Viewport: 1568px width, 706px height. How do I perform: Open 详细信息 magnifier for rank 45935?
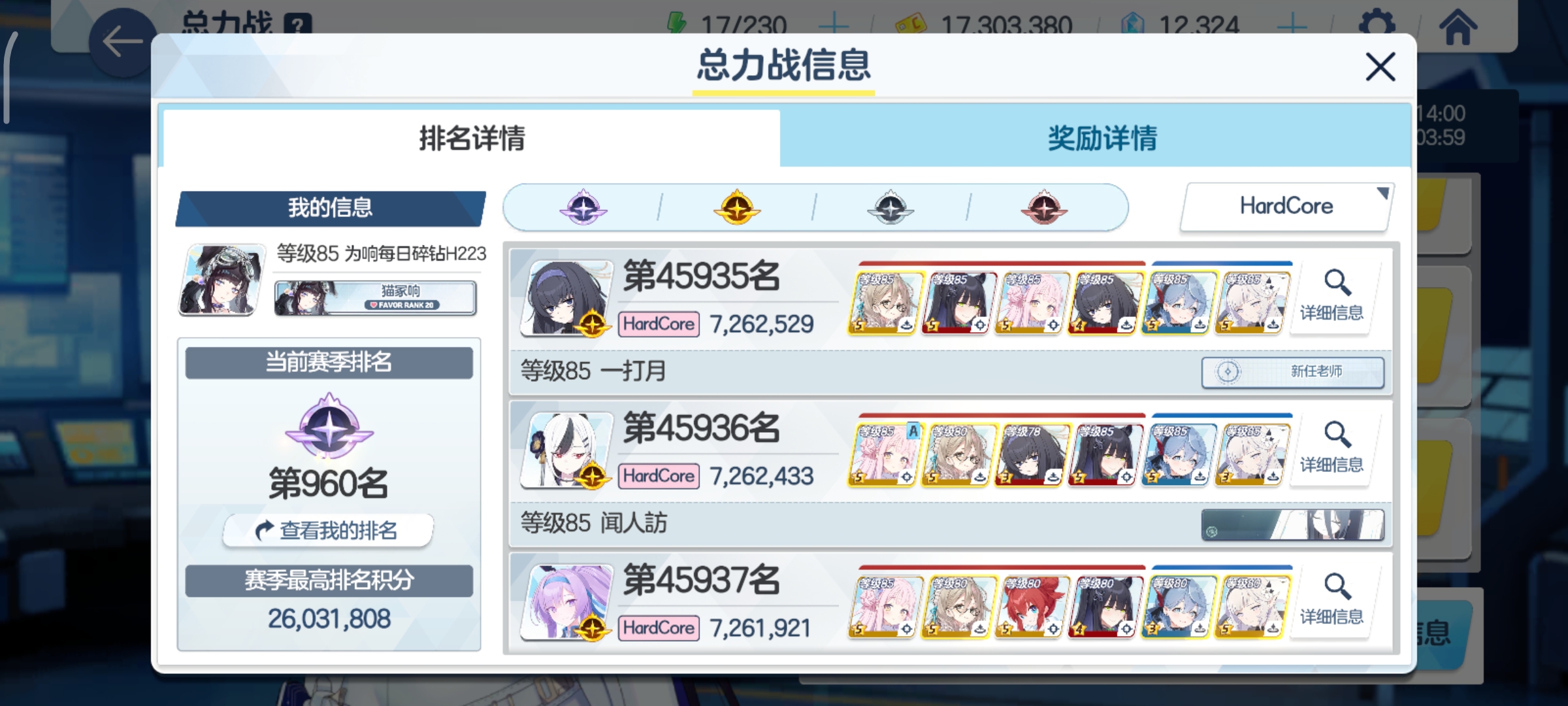coord(1331,297)
